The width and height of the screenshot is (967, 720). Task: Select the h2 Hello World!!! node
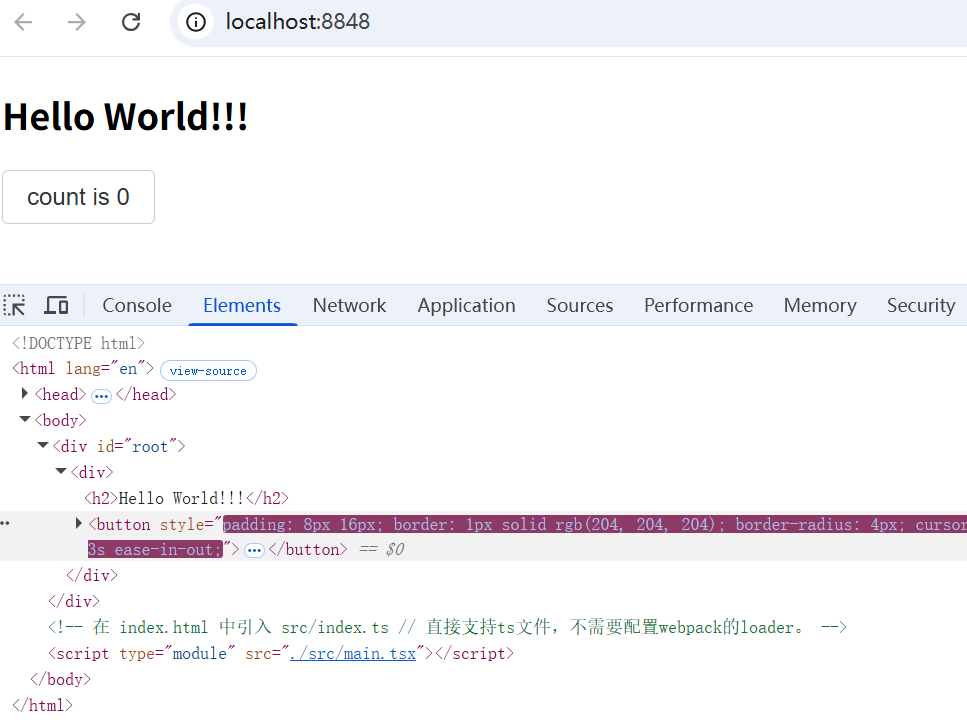click(186, 499)
